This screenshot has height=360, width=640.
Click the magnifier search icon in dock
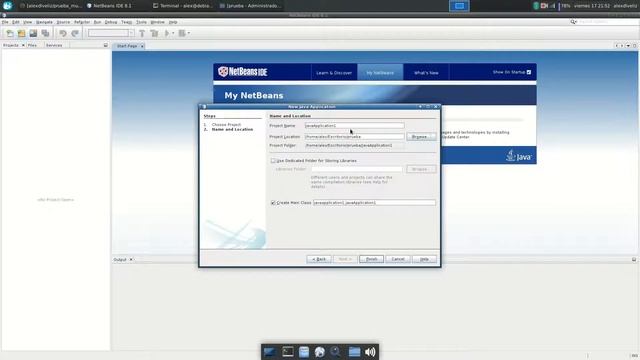pyautogui.click(x=336, y=352)
